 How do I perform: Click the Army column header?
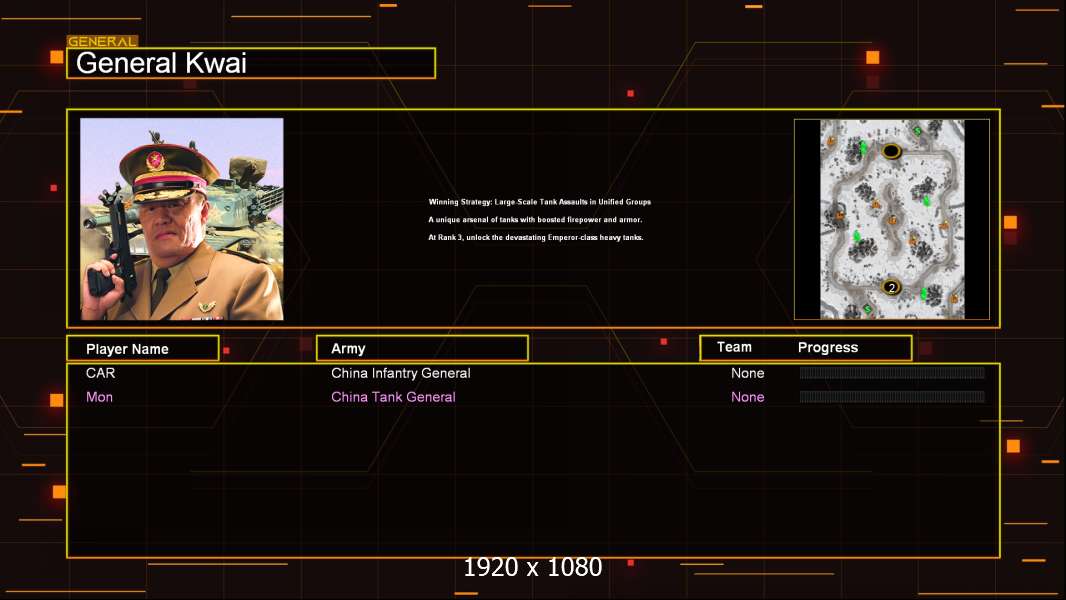(x=422, y=349)
